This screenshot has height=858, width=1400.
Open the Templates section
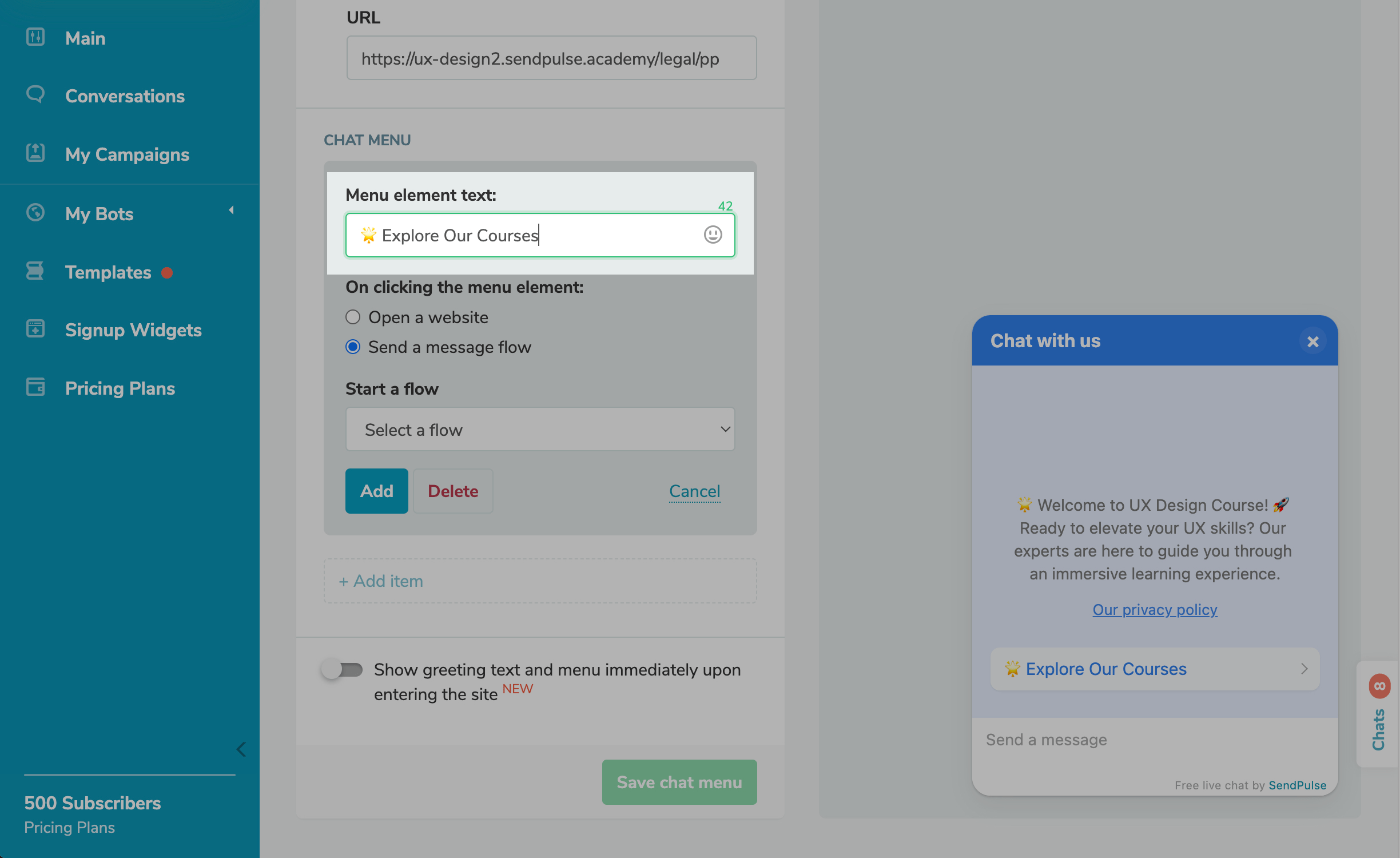point(108,272)
